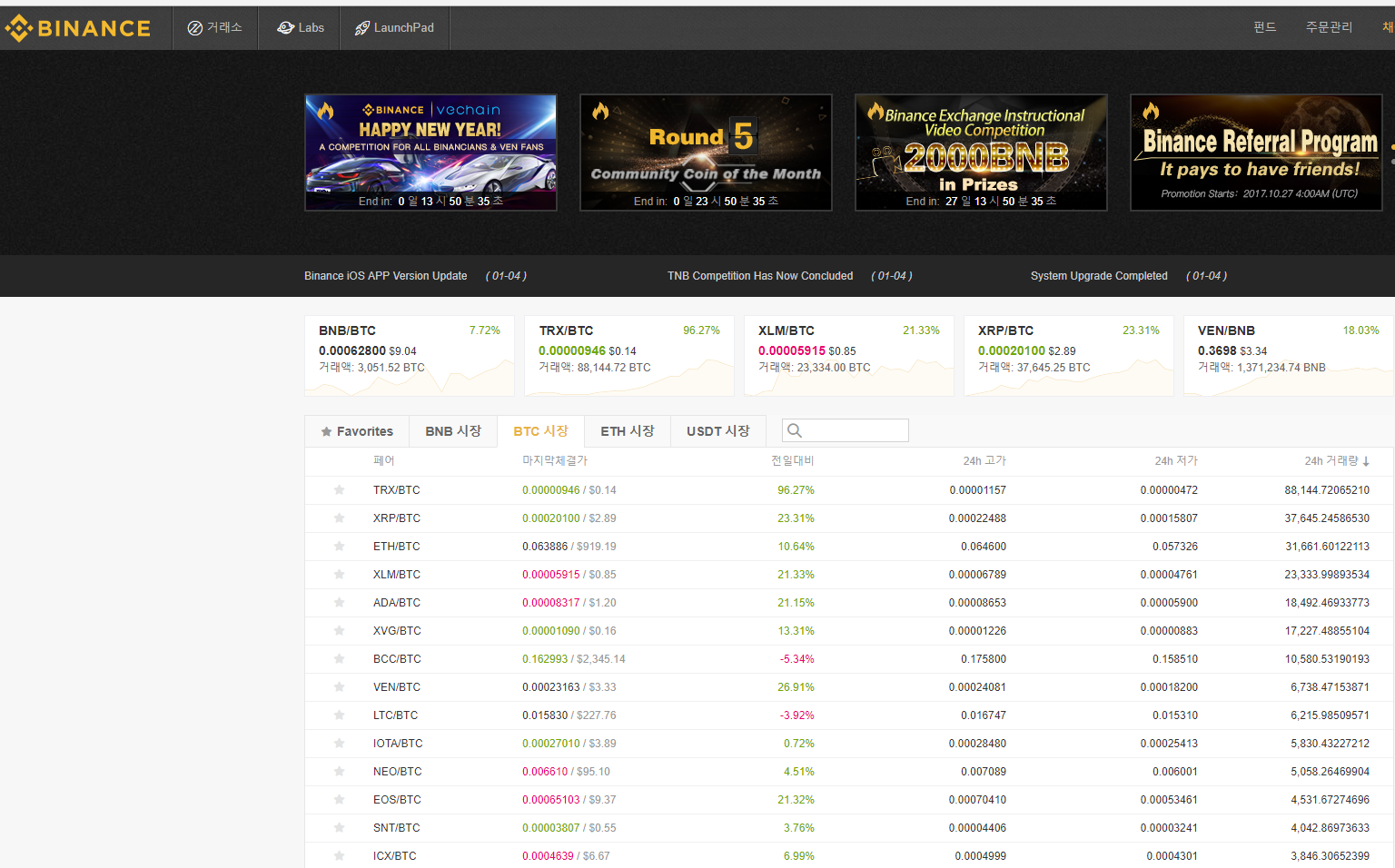Star the XVG/BTC row as favorite
Screen dimensions: 1395x868
[x=339, y=631]
